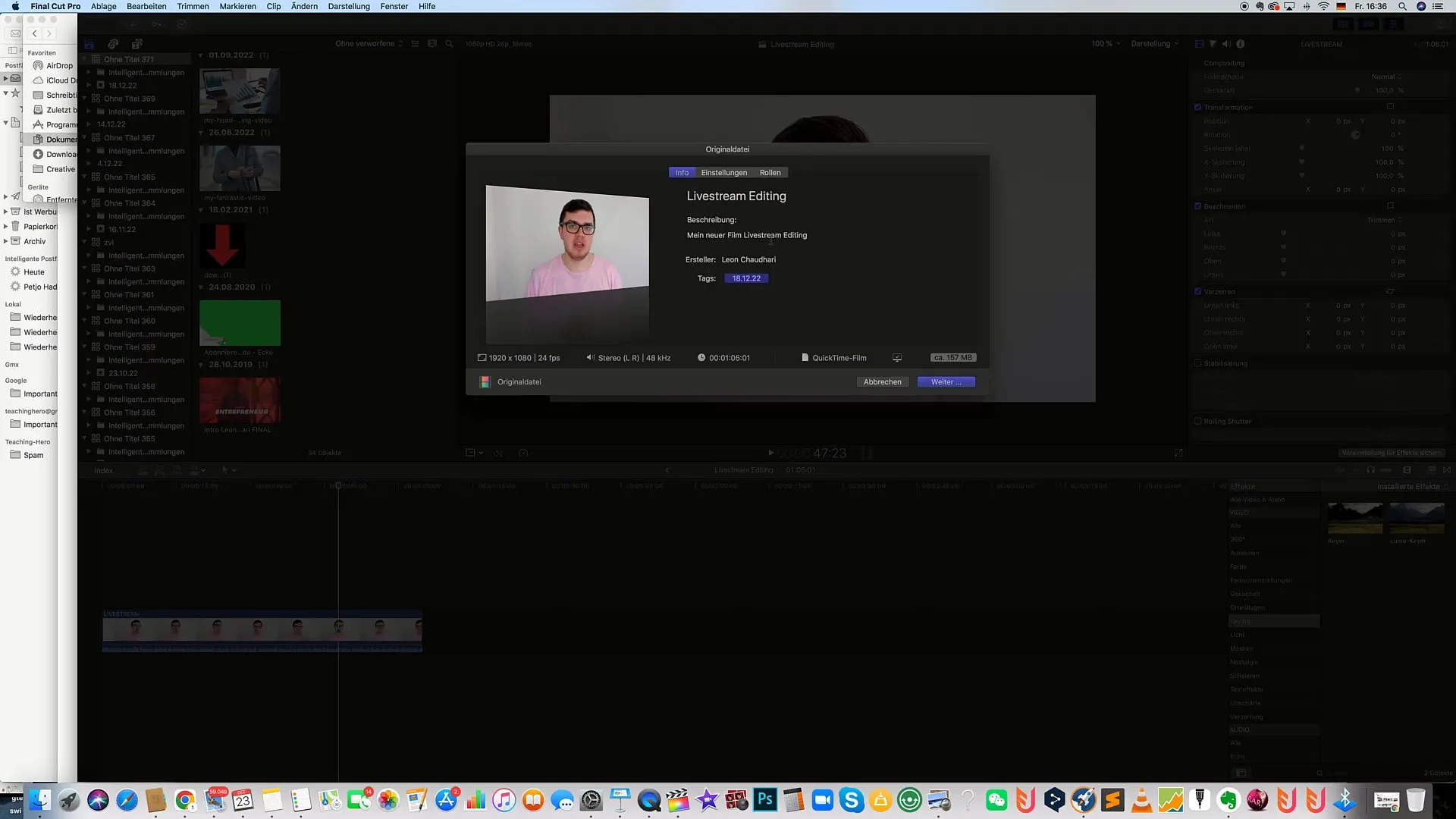The width and height of the screenshot is (1456, 819).
Task: Switch to Einstellungen tab in dialog
Action: point(723,172)
